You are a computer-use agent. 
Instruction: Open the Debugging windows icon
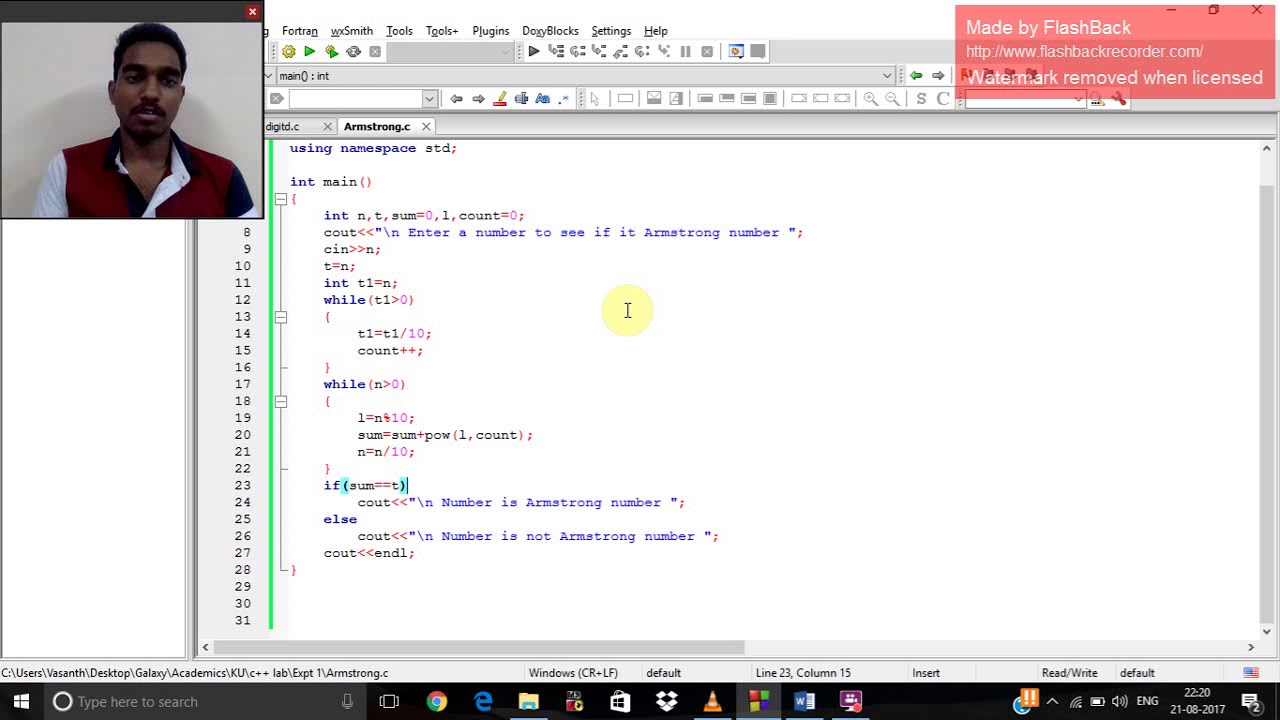pos(736,52)
